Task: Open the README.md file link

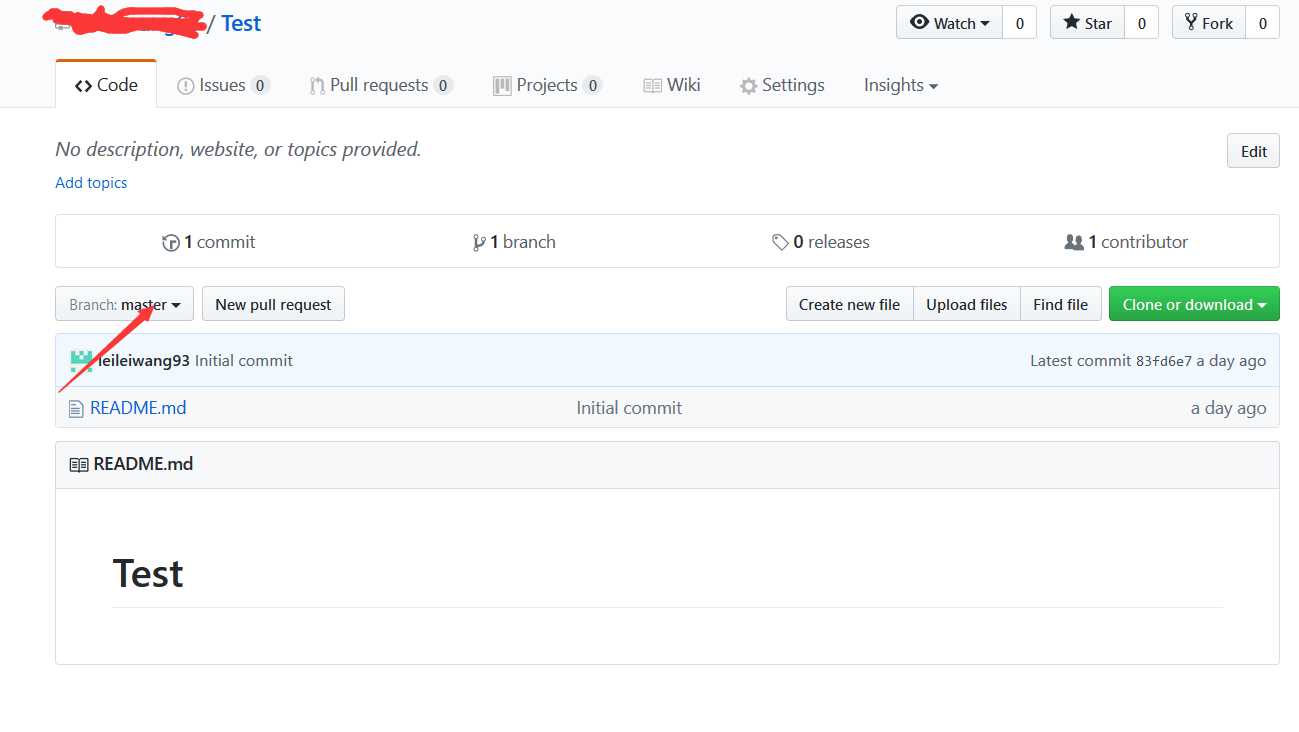Action: (138, 407)
